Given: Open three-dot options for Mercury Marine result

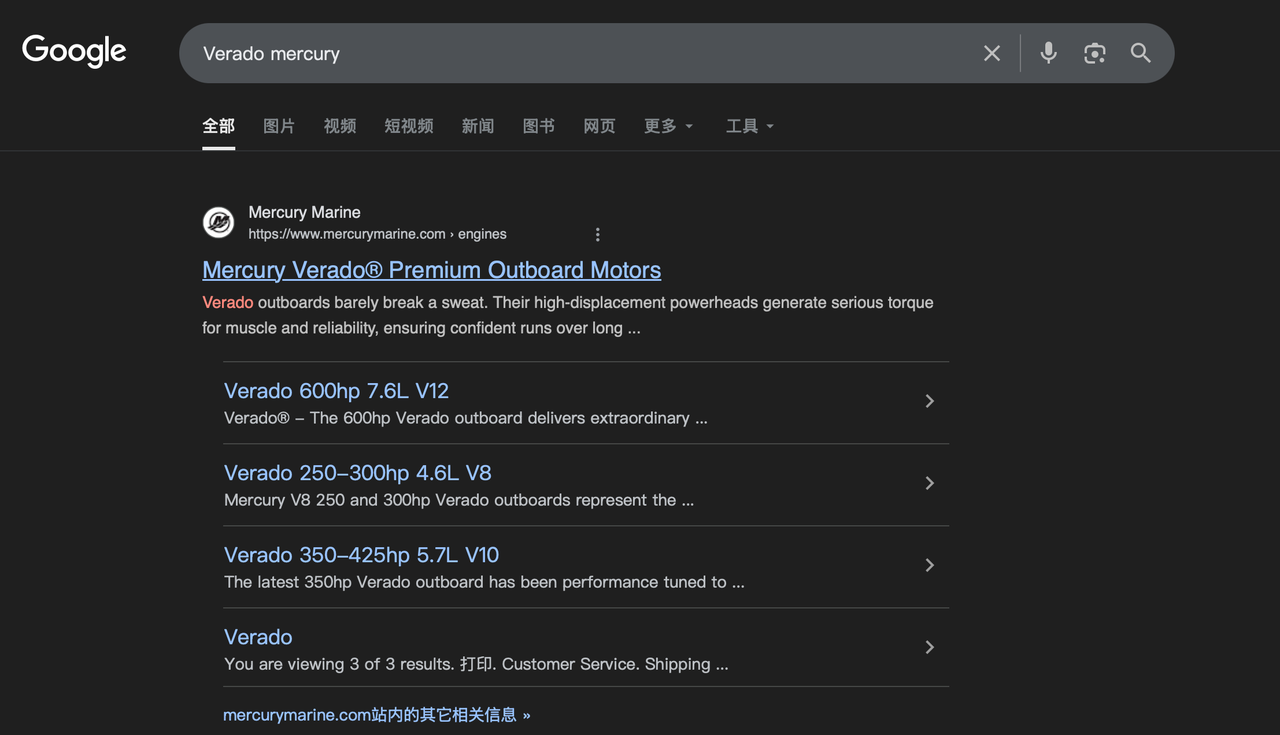Looking at the screenshot, I should point(597,234).
